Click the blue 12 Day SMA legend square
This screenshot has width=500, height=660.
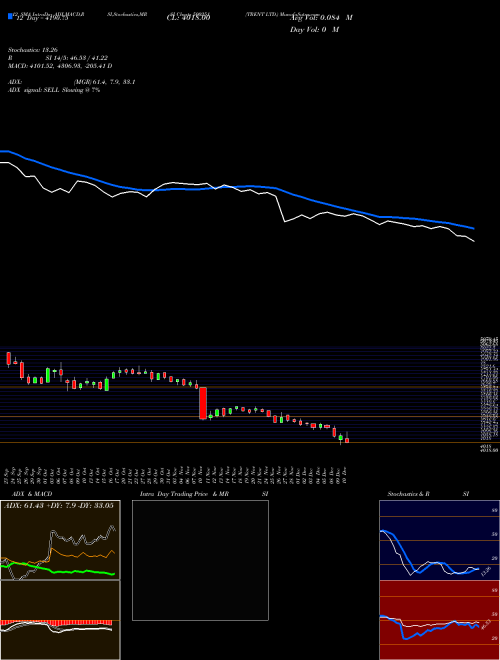[x=10, y=17]
